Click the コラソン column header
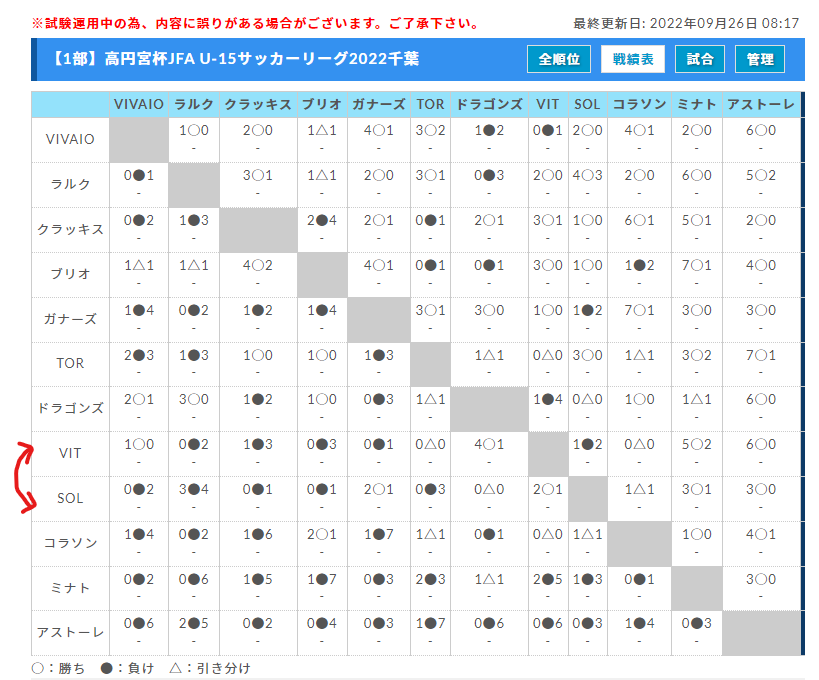819x680 pixels. click(x=639, y=104)
